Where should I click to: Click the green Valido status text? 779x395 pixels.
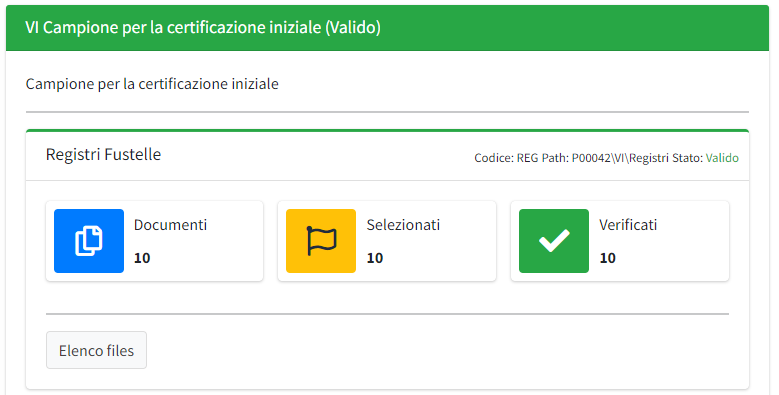[x=722, y=158]
